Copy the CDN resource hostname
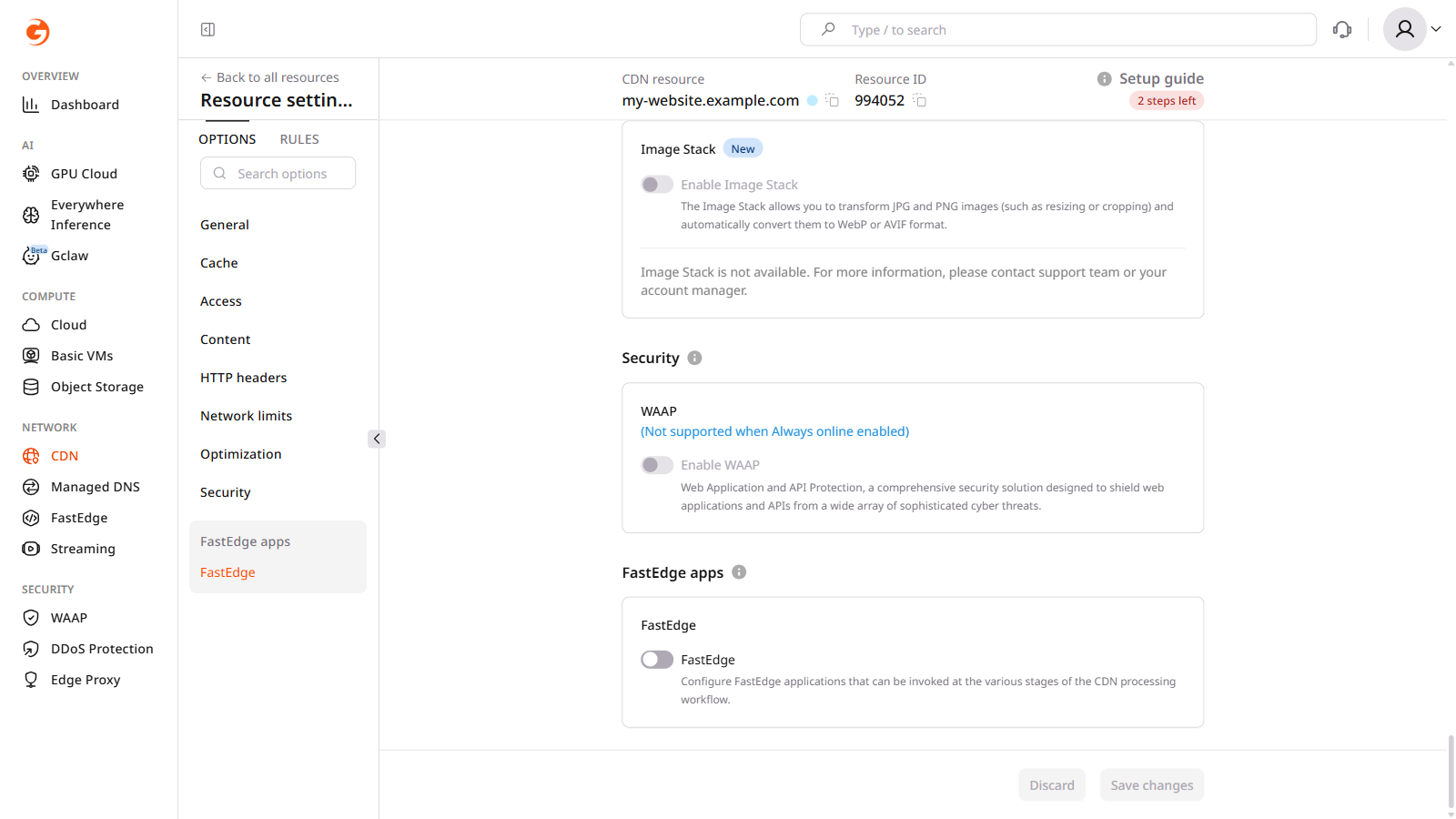The image size is (1456, 819). click(x=833, y=100)
